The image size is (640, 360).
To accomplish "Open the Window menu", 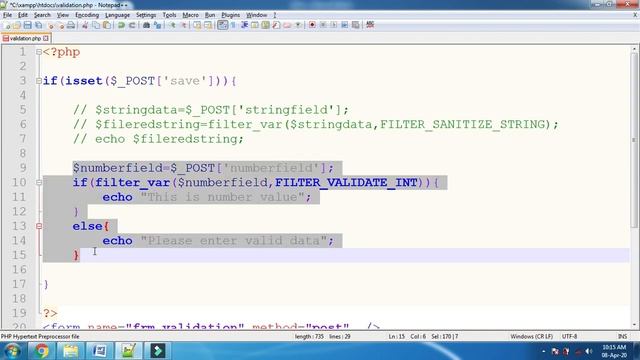I will tap(256, 15).
